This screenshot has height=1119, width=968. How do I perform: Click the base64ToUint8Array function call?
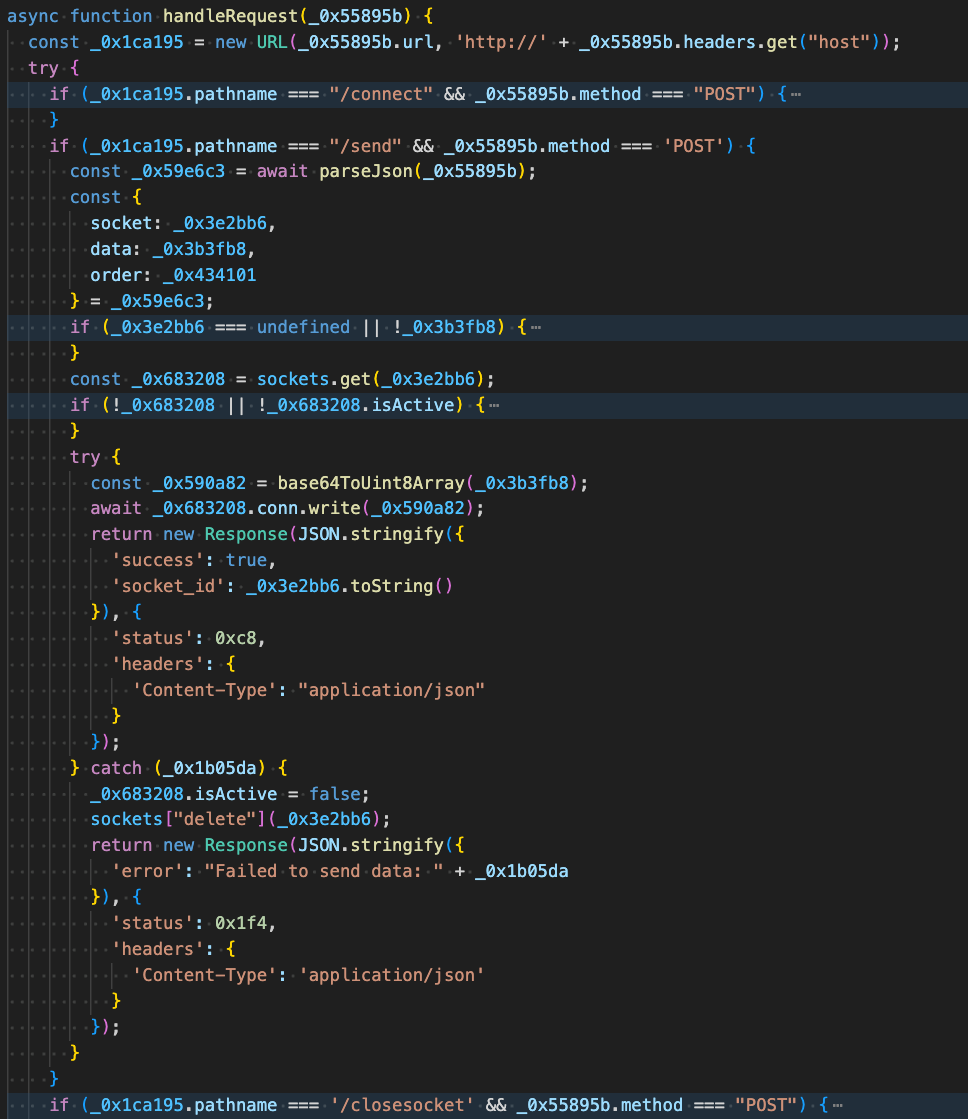[371, 483]
